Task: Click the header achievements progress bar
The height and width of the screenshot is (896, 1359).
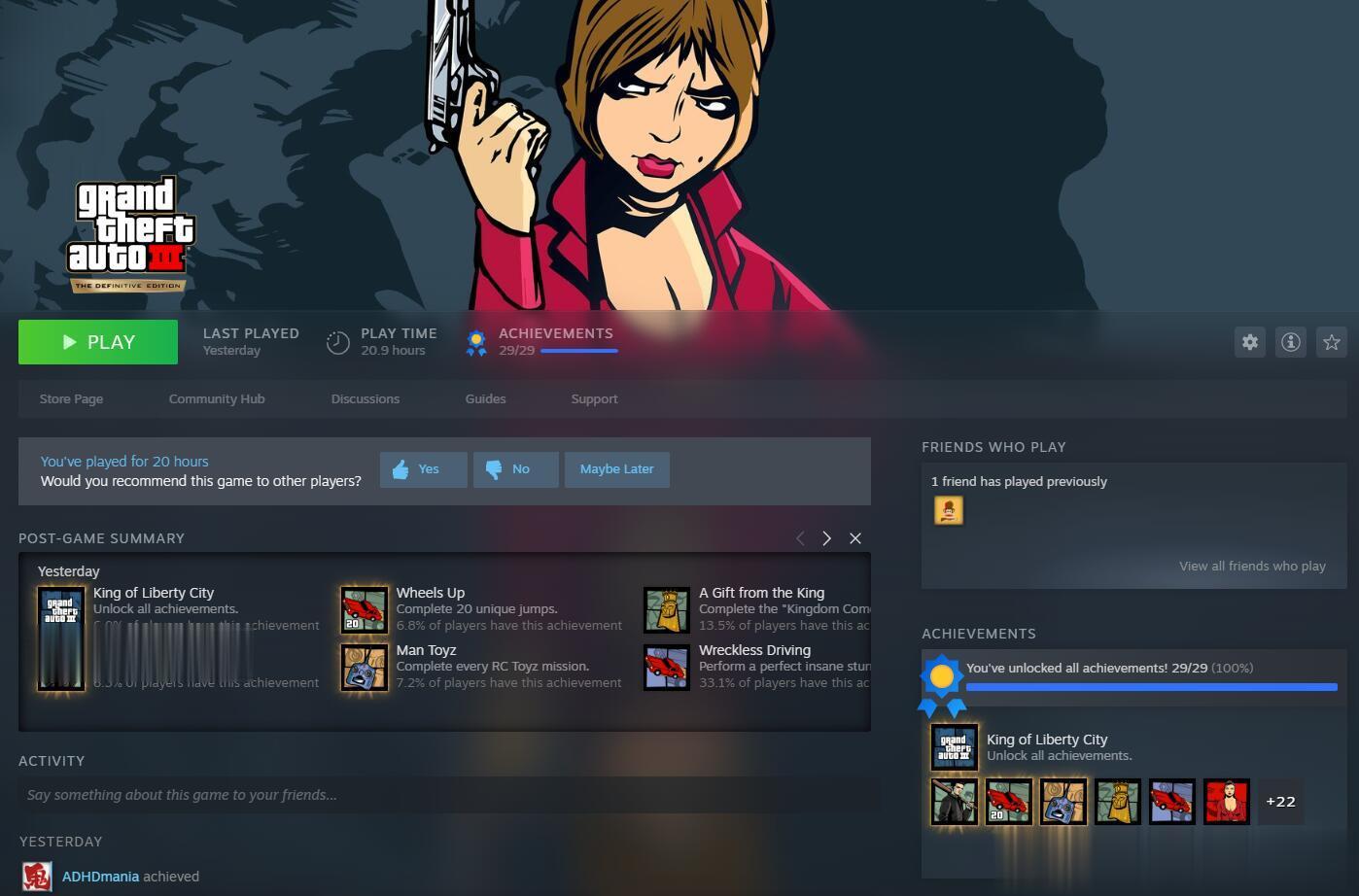Action: click(579, 351)
